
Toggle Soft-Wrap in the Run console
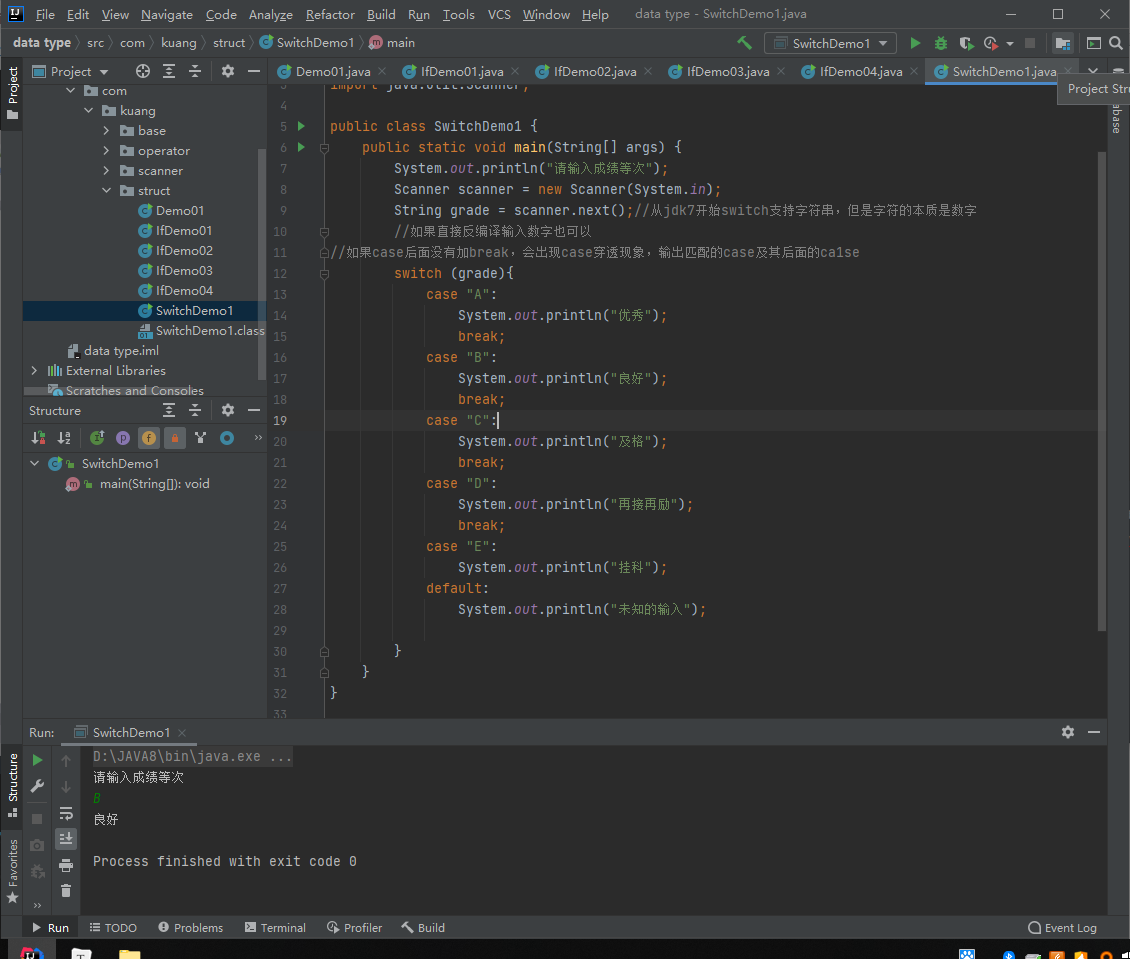(66, 813)
